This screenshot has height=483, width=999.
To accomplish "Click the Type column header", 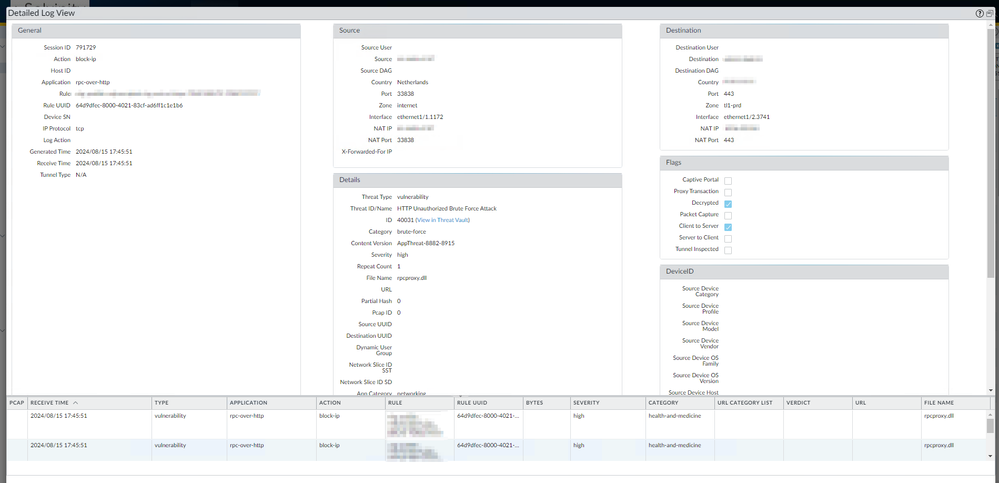I will 189,403.
